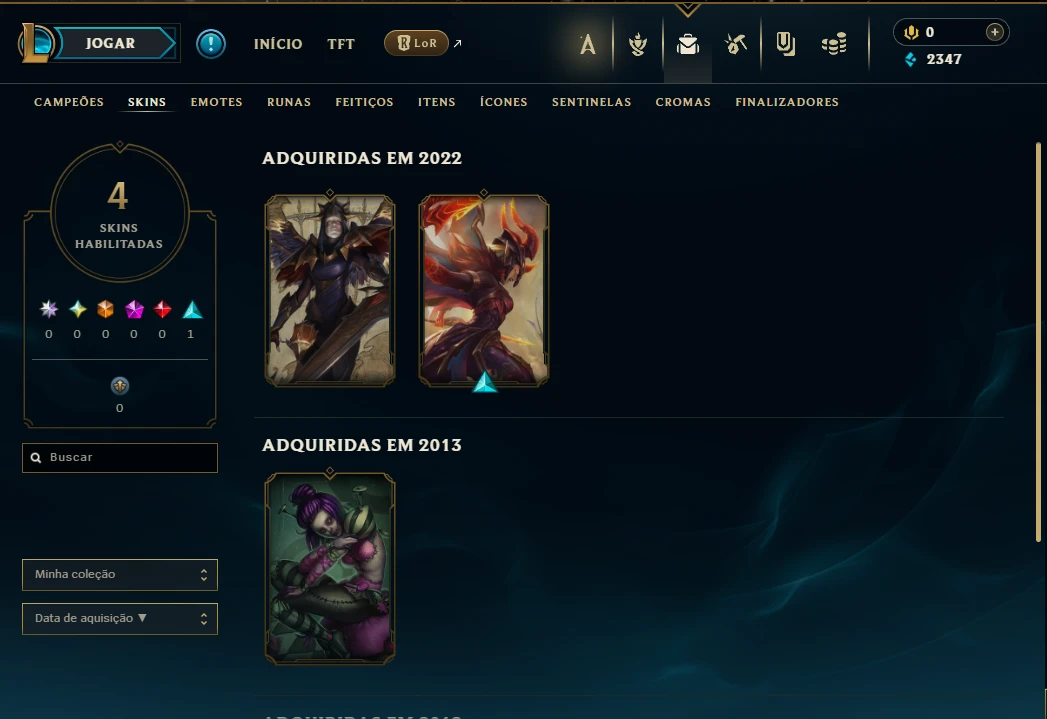Add Riot Points with plus button

point(994,32)
